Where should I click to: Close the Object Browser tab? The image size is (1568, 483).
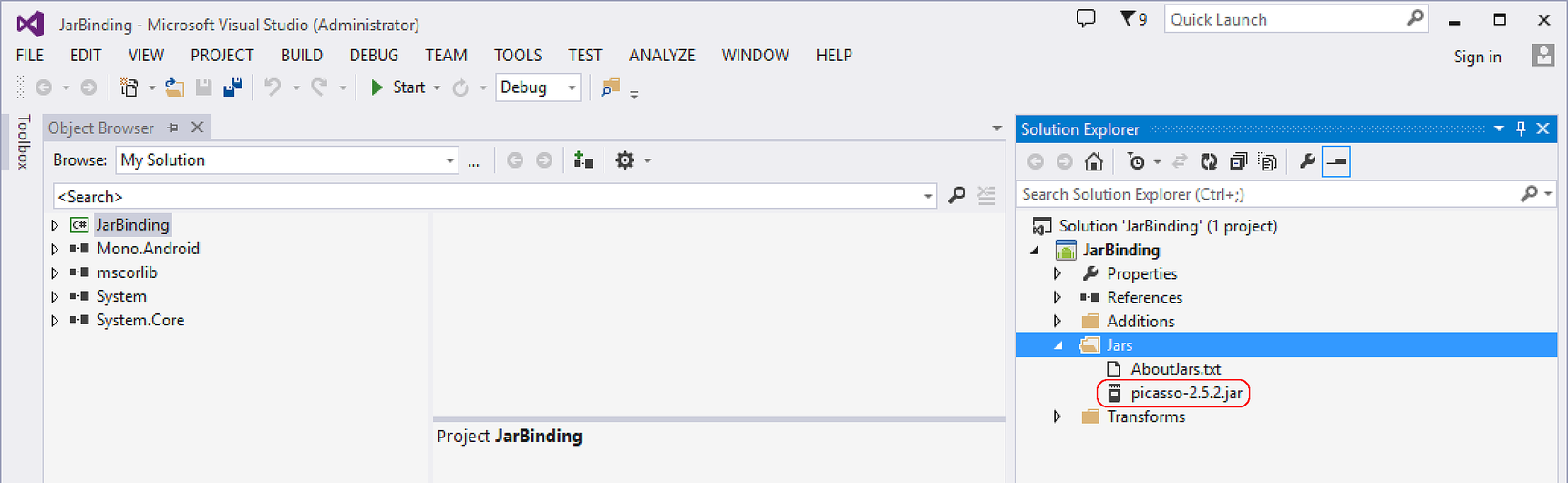click(x=197, y=128)
